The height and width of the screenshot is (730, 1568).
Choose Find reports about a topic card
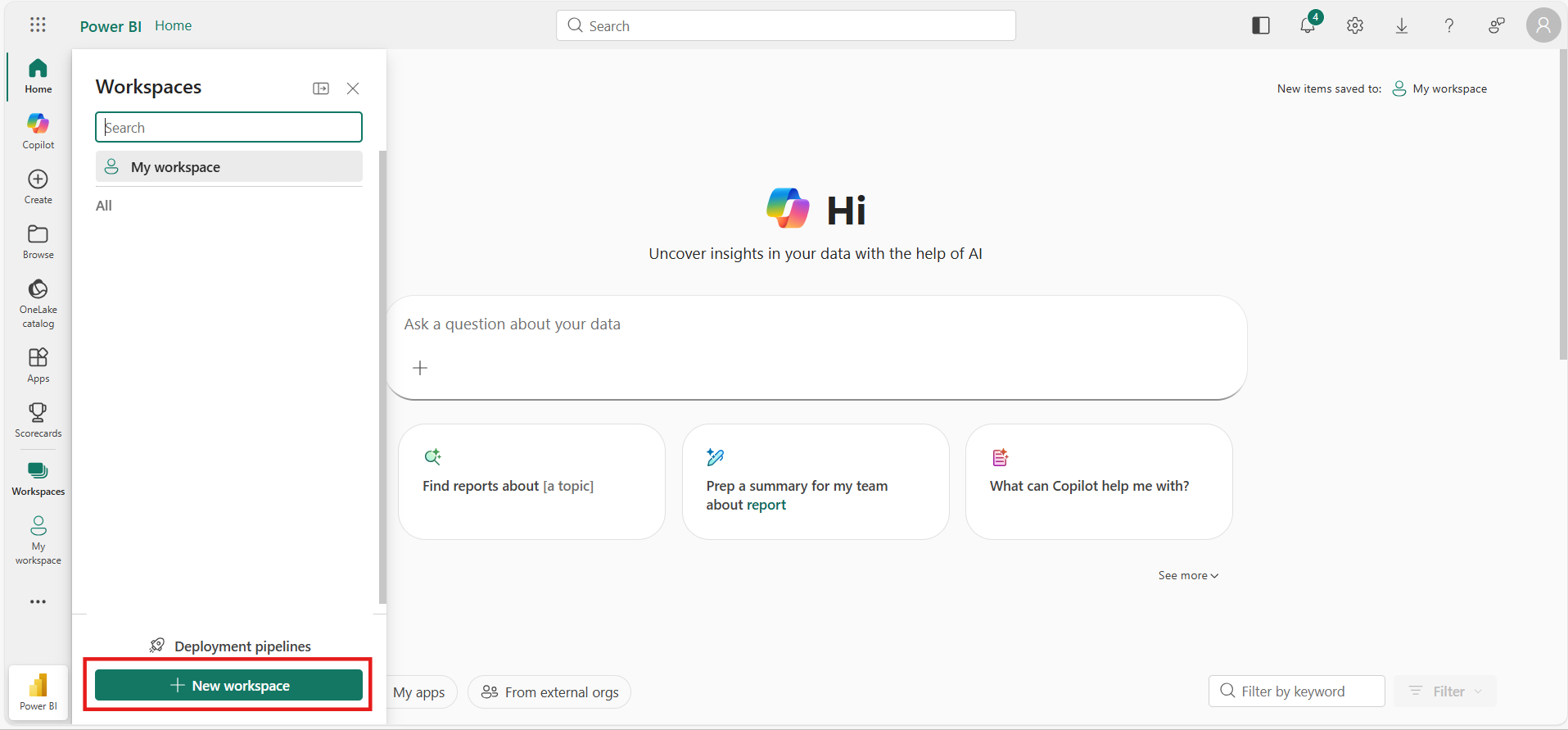(531, 482)
